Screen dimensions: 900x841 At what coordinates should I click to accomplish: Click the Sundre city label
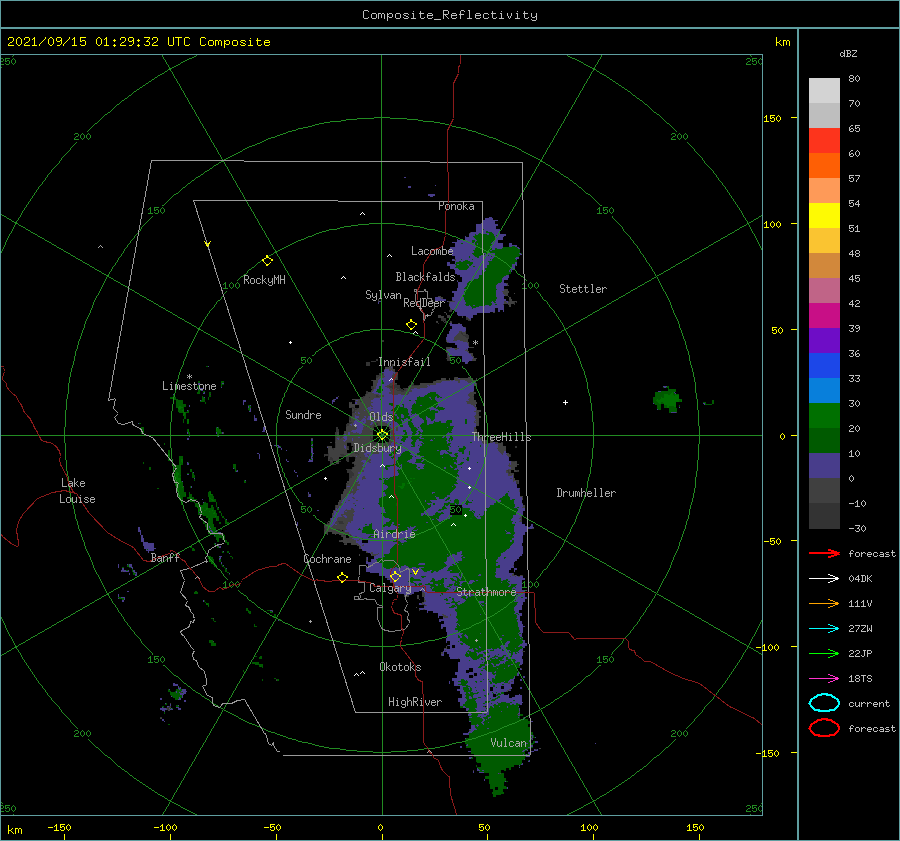point(303,414)
